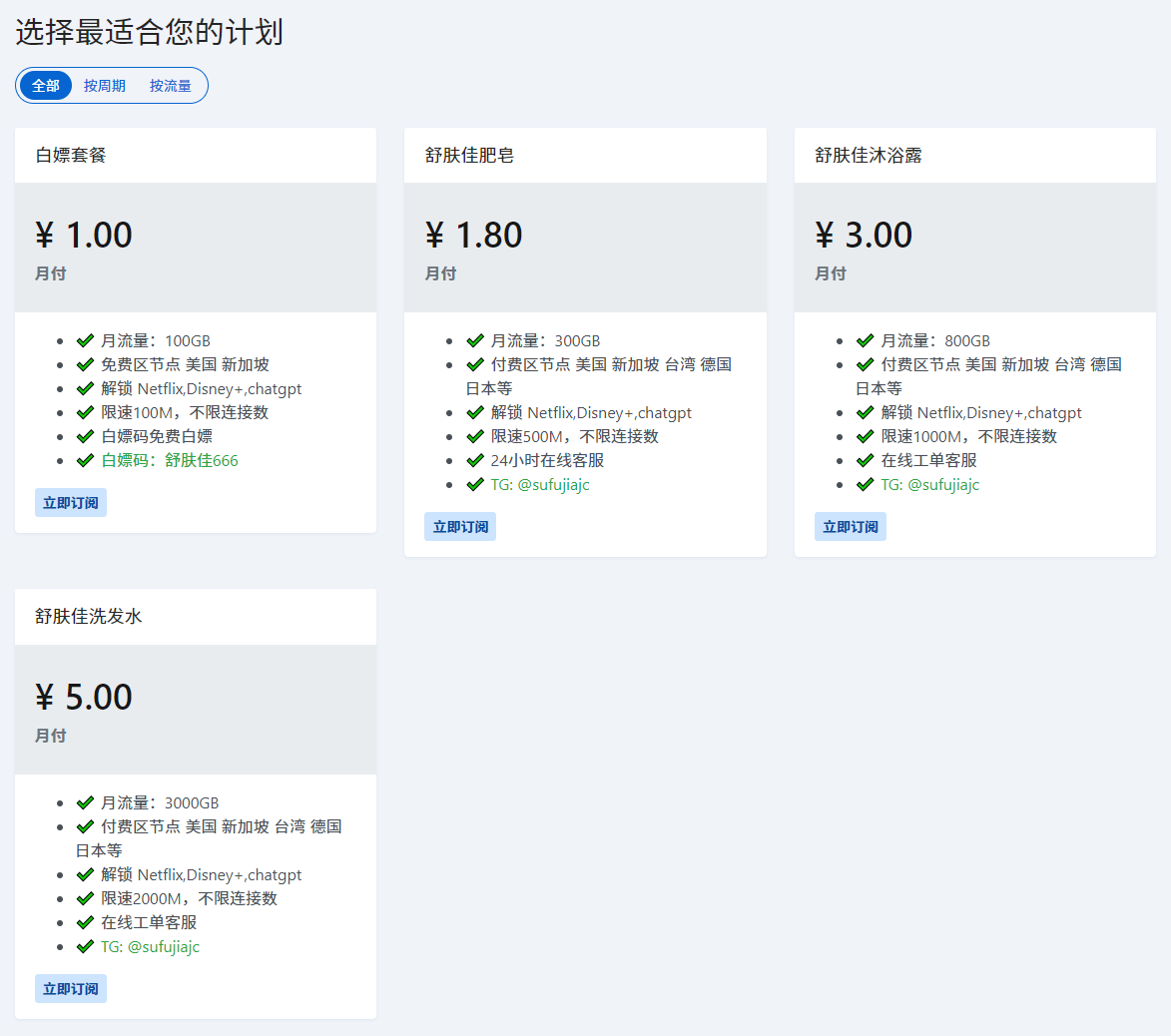Click the checkmark icon beside 月流量：300GB

[475, 341]
